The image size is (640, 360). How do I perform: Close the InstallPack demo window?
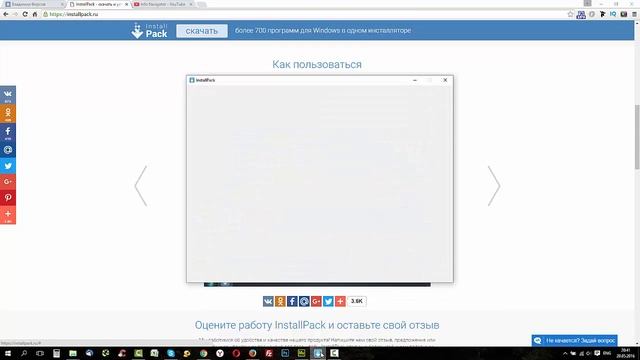[445, 80]
